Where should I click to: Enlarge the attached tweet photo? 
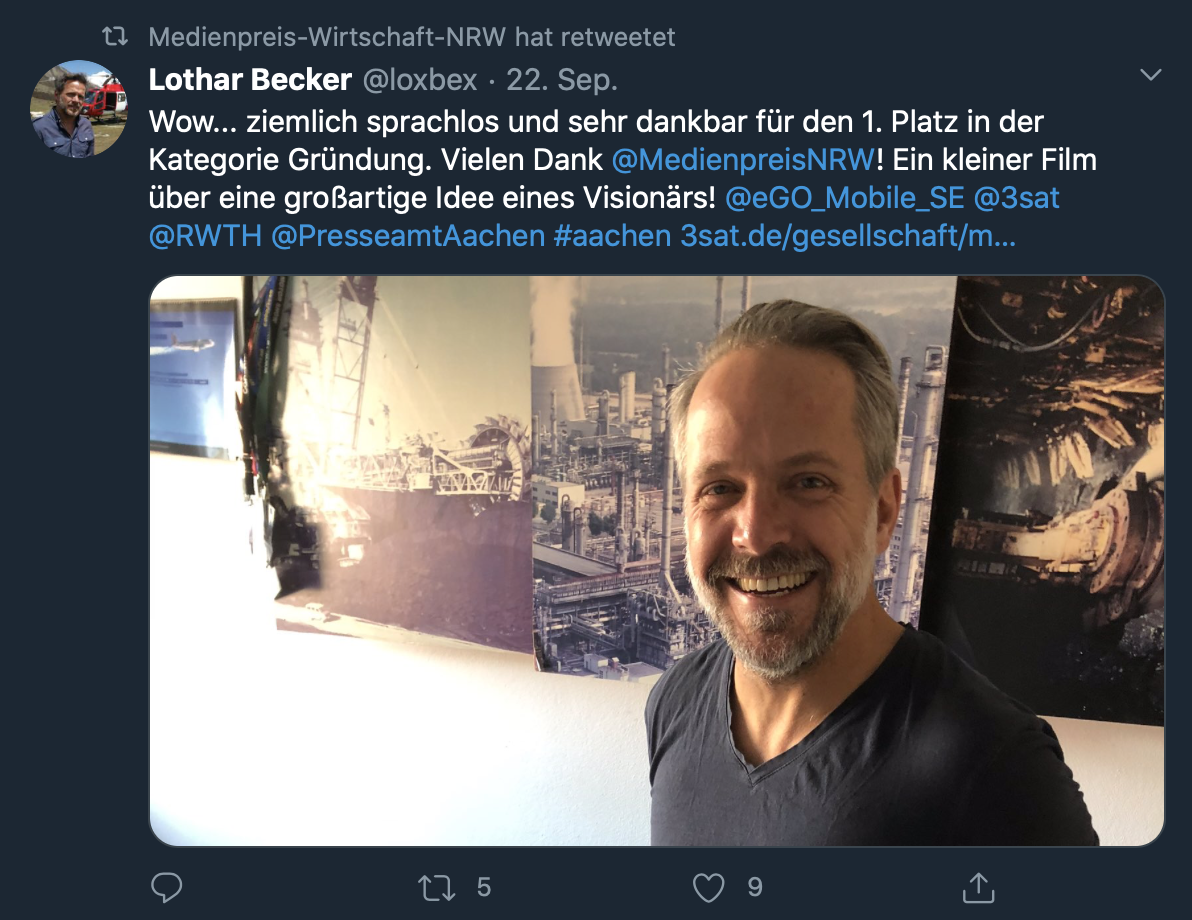[657, 560]
